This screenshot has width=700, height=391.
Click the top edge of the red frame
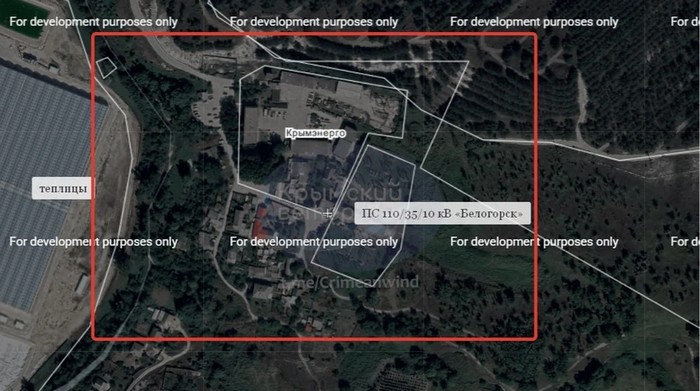click(314, 34)
